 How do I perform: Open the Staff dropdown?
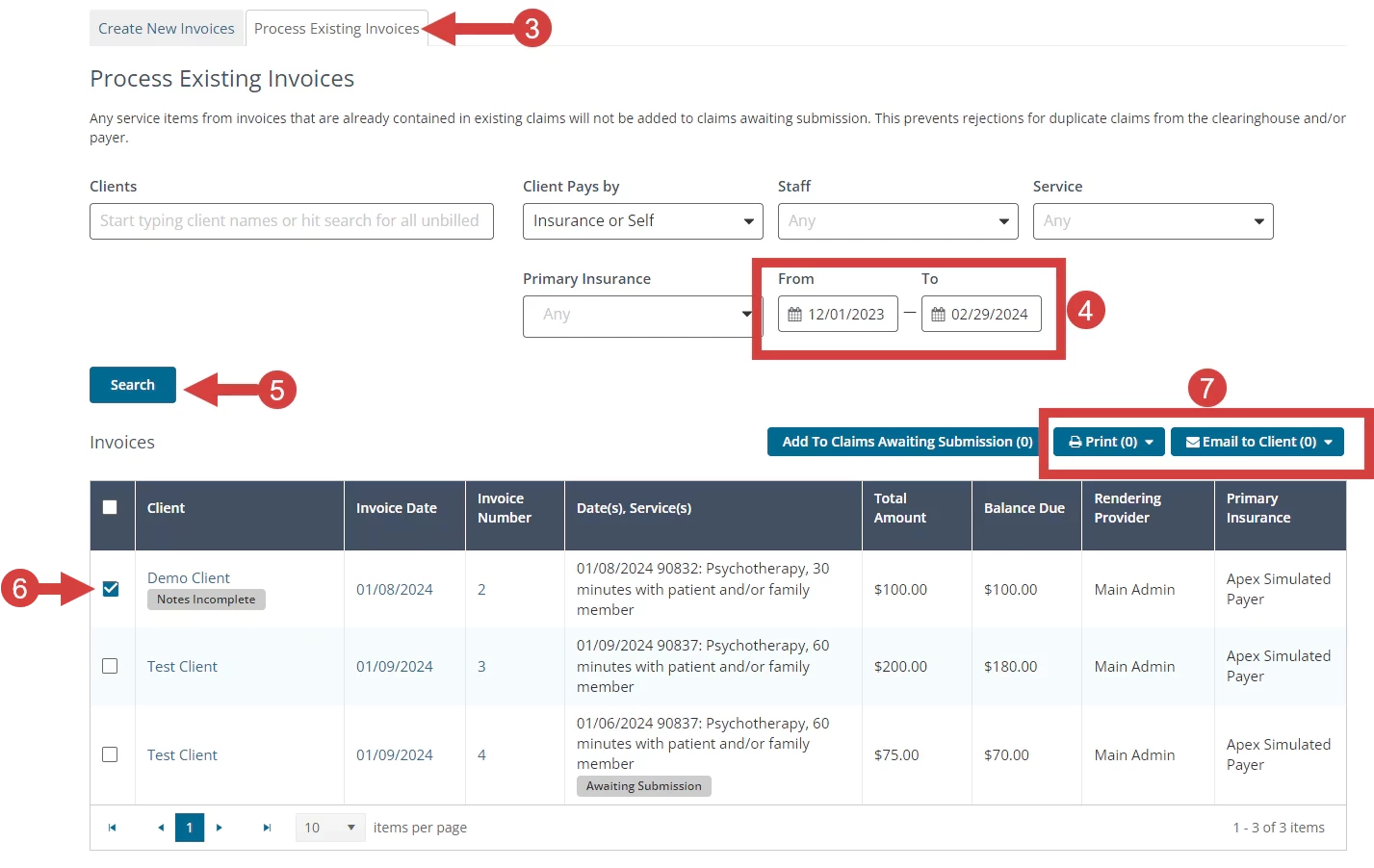point(898,221)
